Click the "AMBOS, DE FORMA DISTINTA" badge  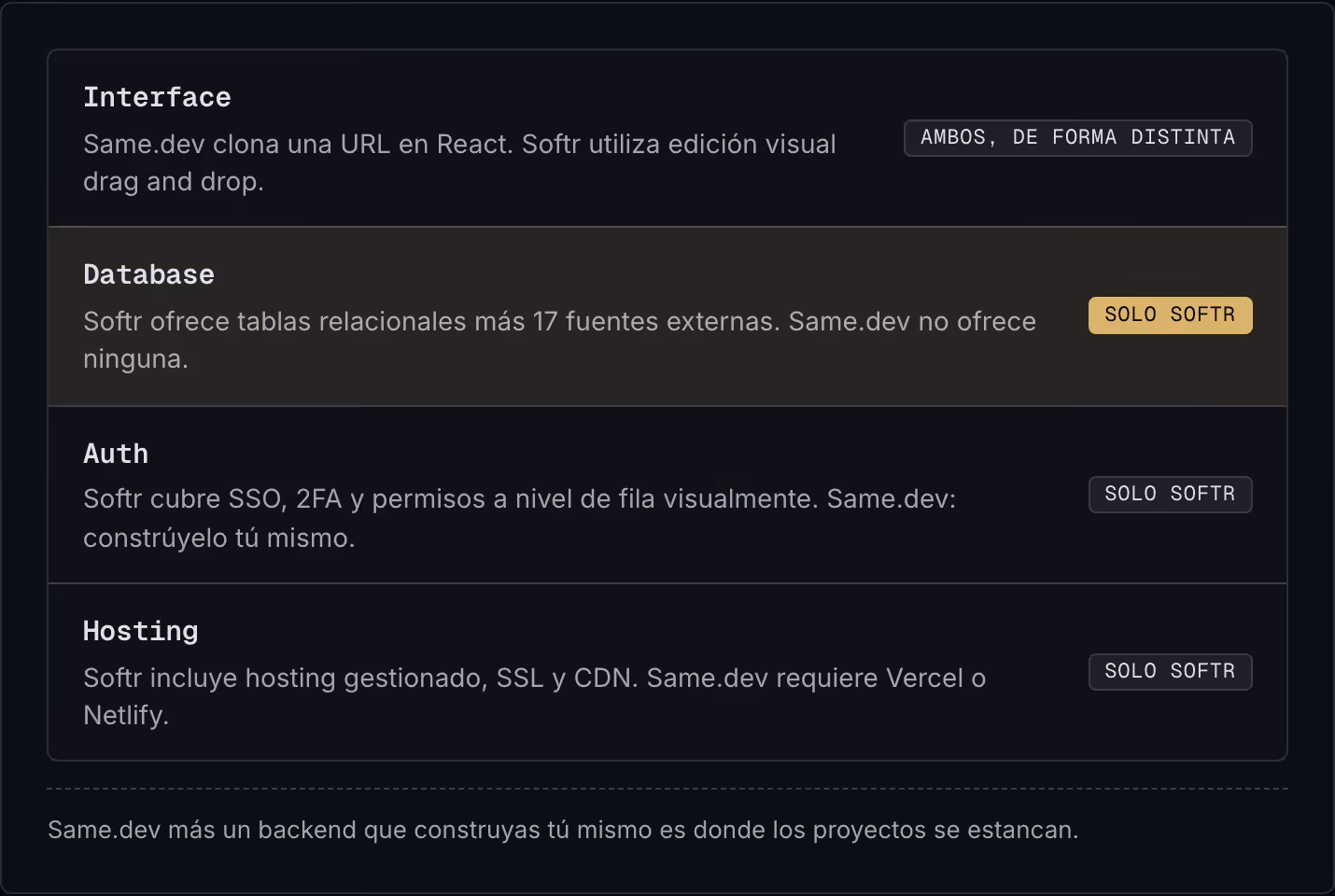pos(1077,138)
